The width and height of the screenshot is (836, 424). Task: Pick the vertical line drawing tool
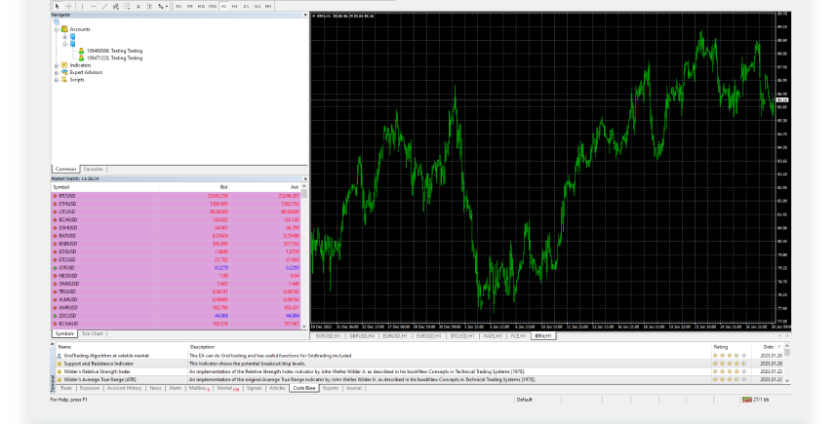83,6
